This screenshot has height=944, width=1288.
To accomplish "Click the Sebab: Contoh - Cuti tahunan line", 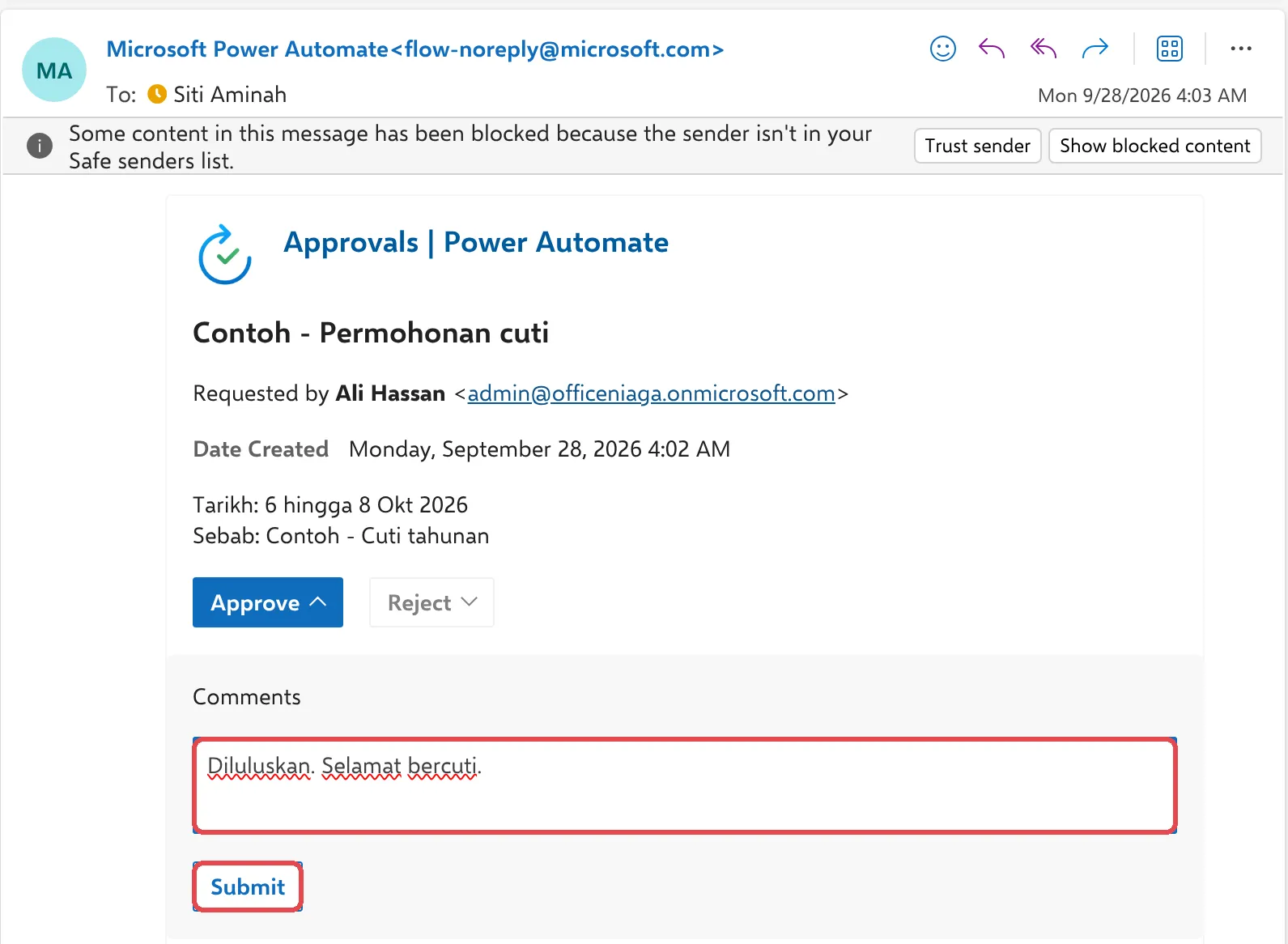I will 341,536.
